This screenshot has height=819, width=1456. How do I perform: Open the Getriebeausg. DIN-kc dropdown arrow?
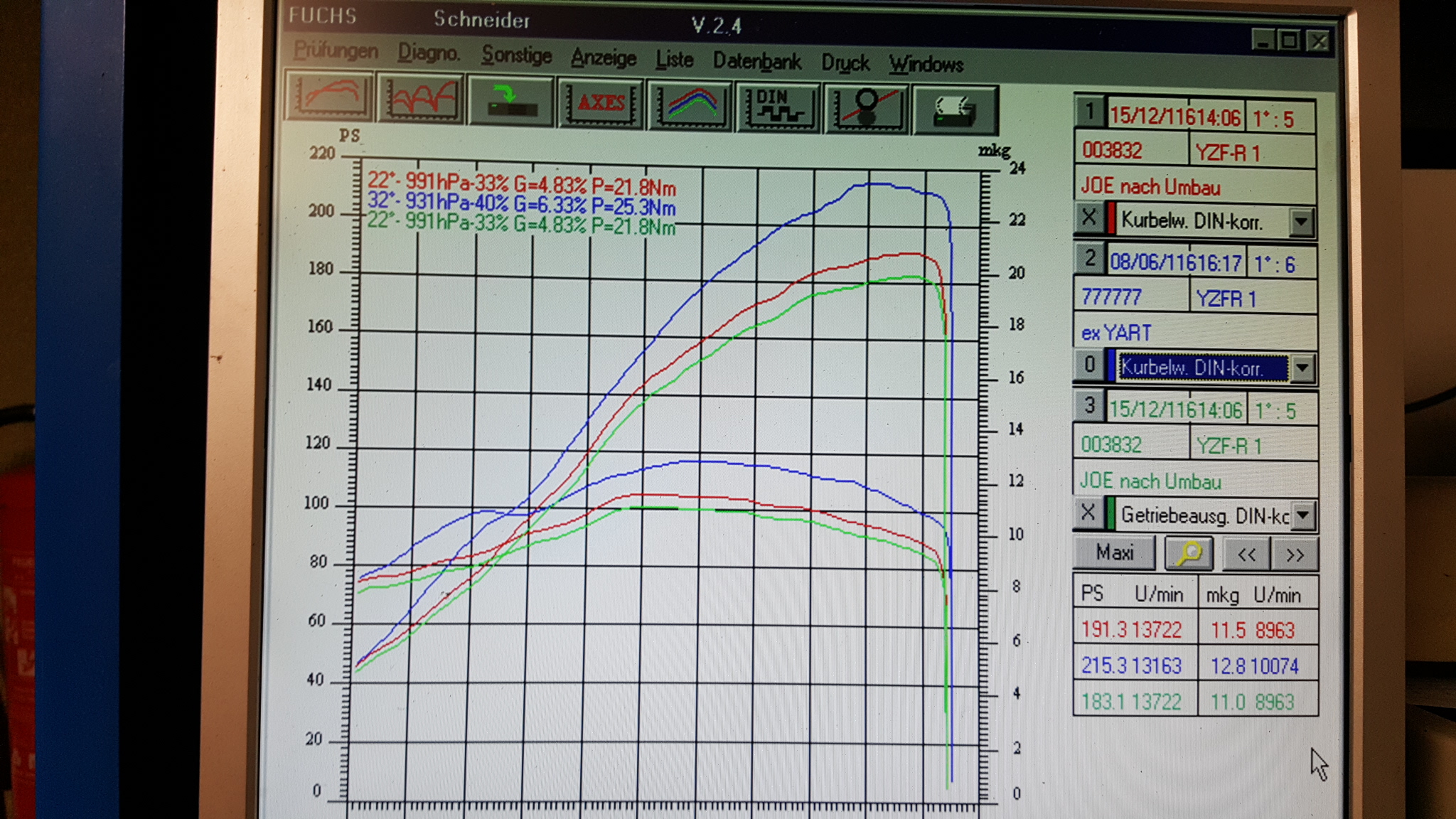[x=1303, y=515]
